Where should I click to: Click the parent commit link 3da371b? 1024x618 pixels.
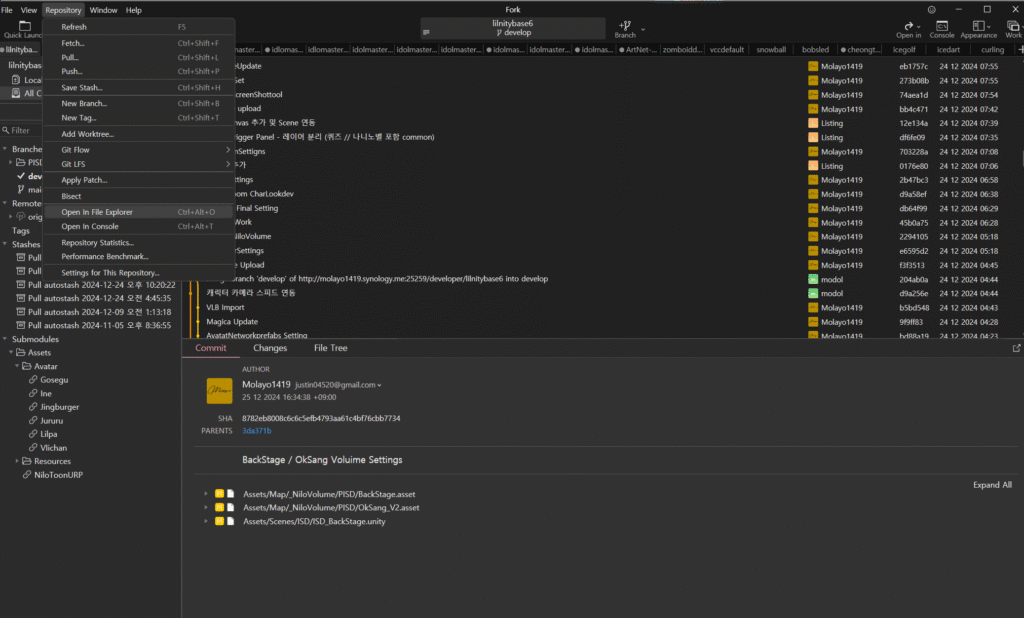click(256, 430)
